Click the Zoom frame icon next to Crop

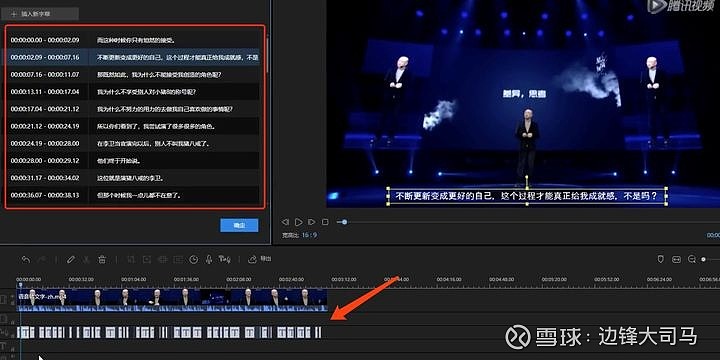pyautogui.click(x=146, y=259)
